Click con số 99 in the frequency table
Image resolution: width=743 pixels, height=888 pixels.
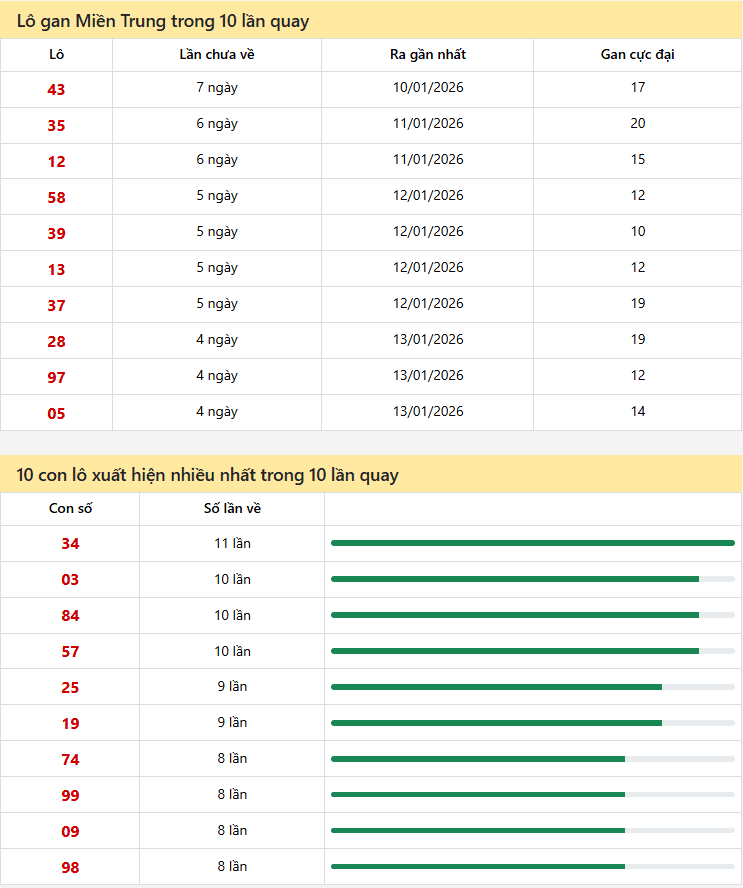(x=70, y=796)
